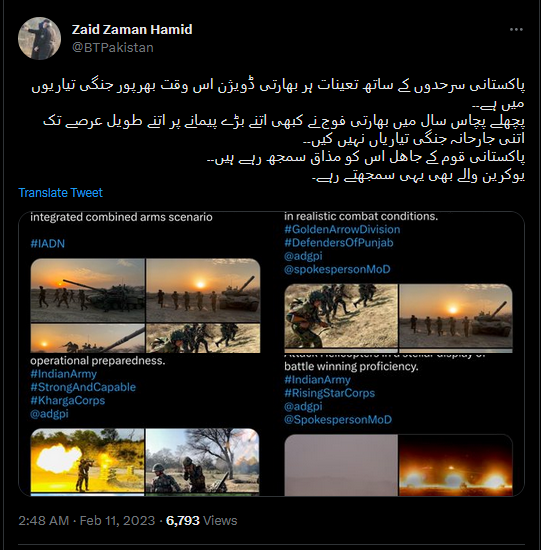The width and height of the screenshot is (541, 550).
Task: Open the @BTPakistan handle link
Action: [113, 47]
